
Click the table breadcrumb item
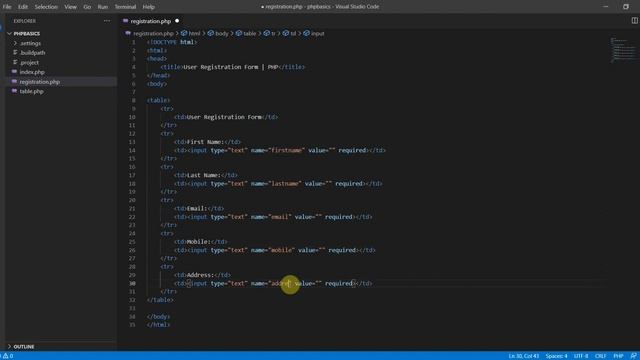coord(249,33)
